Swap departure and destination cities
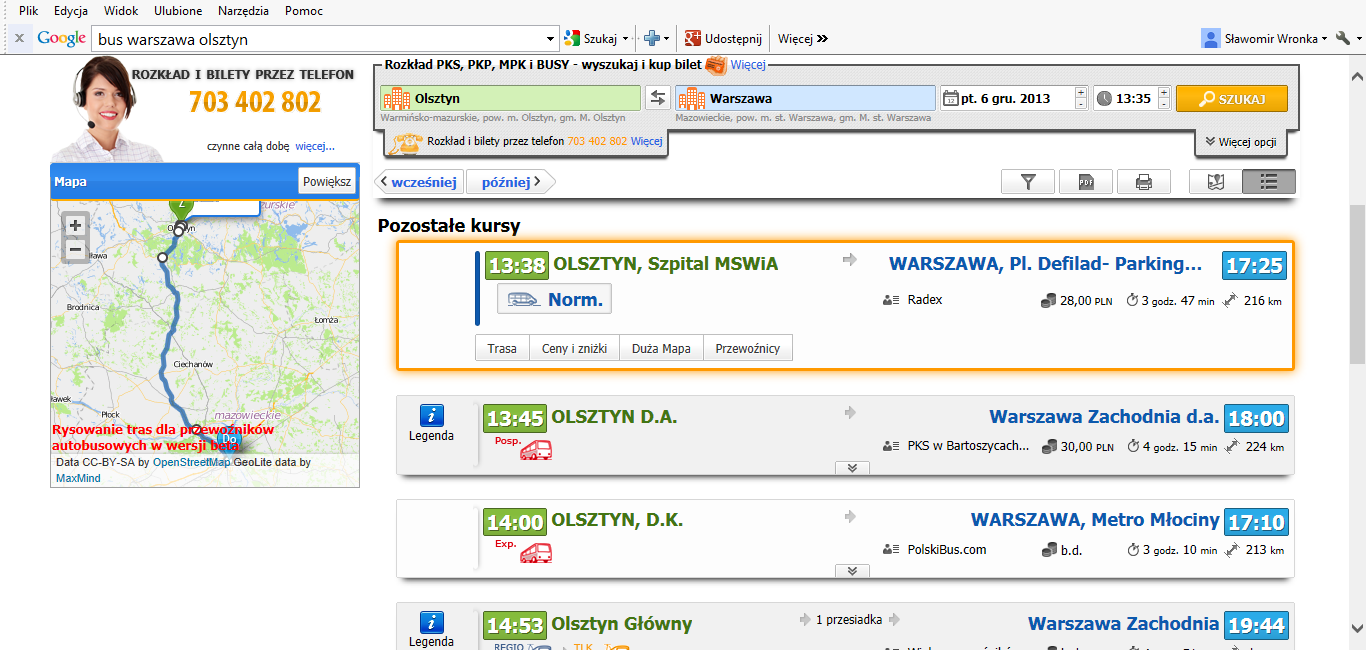This screenshot has width=1366, height=650. click(x=658, y=98)
